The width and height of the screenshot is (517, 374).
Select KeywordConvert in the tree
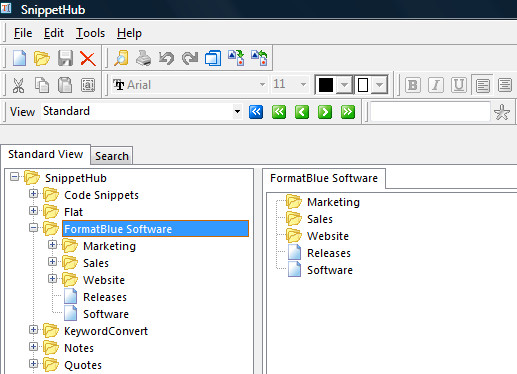tap(106, 331)
